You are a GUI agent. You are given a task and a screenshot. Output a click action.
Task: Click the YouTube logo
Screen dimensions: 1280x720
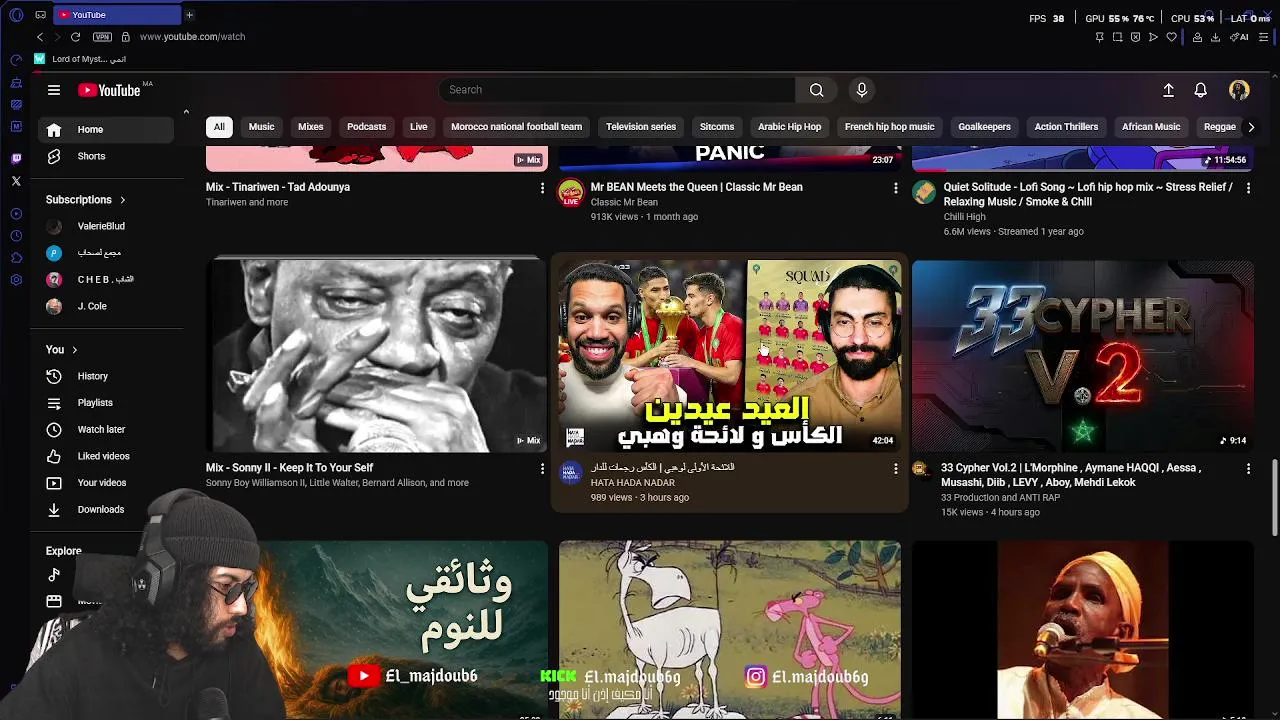[x=109, y=90]
